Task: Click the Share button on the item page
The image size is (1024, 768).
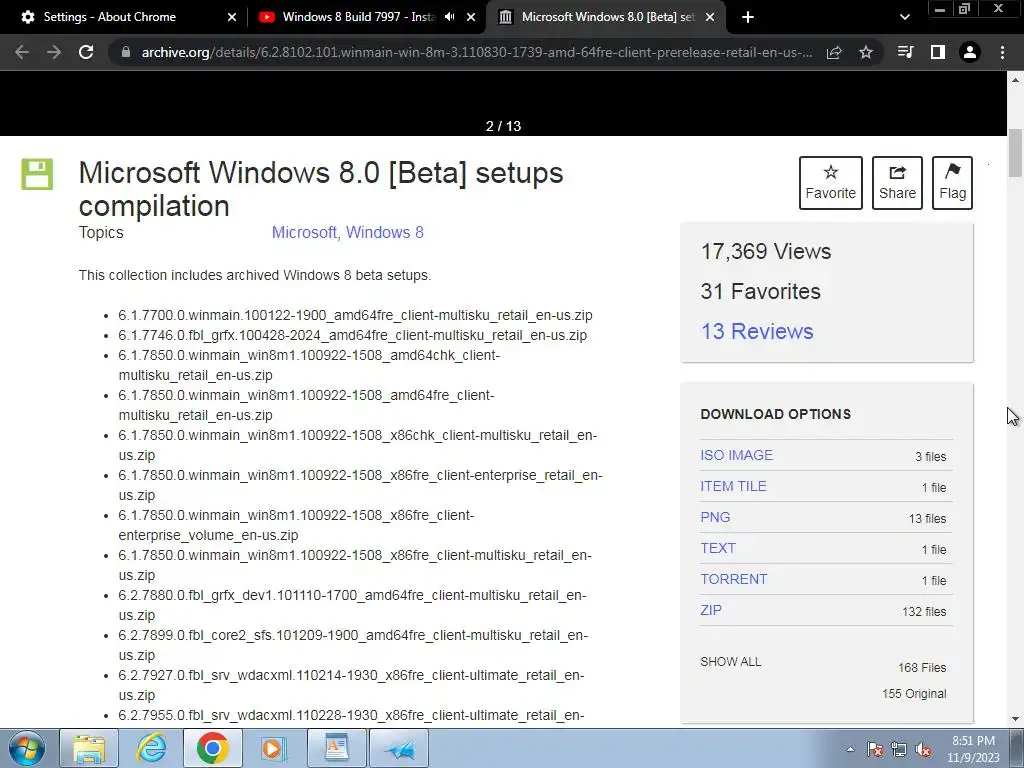Action: pyautogui.click(x=897, y=183)
